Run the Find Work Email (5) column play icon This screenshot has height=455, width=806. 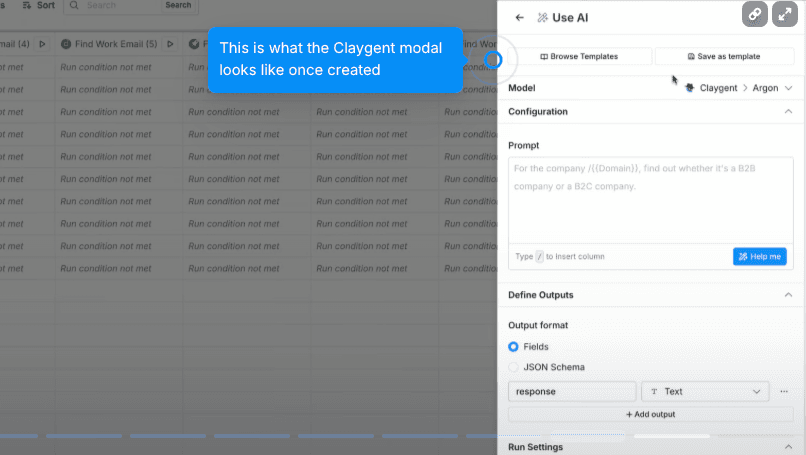tap(170, 44)
